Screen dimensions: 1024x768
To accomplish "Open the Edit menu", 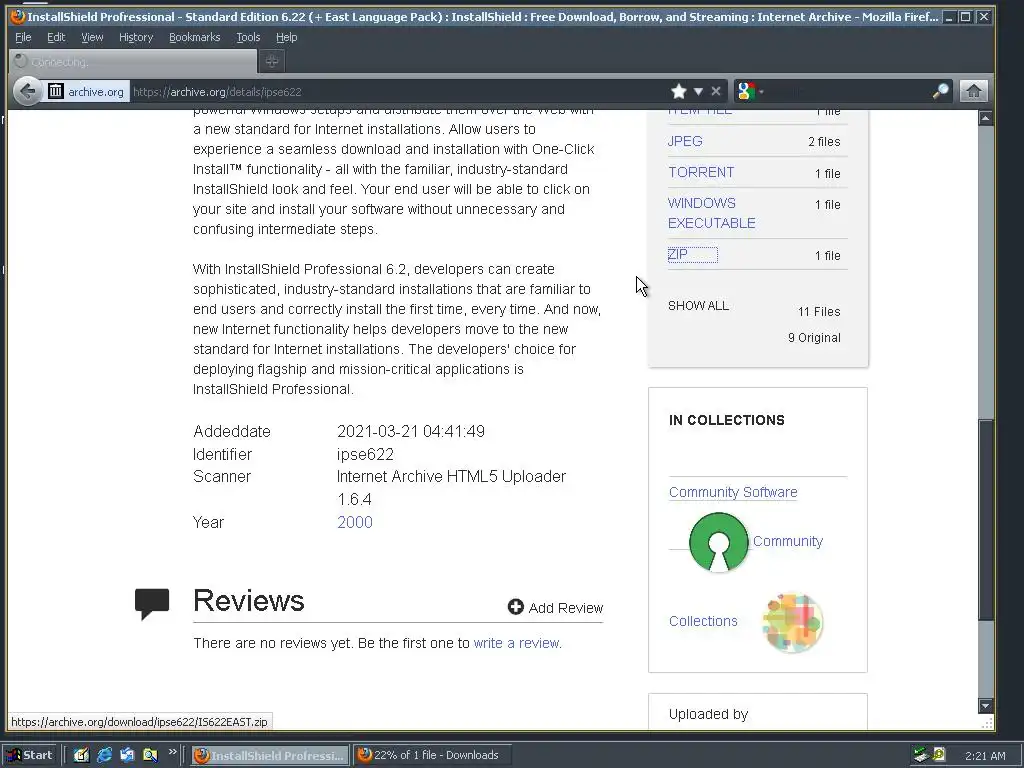I will pyautogui.click(x=56, y=37).
